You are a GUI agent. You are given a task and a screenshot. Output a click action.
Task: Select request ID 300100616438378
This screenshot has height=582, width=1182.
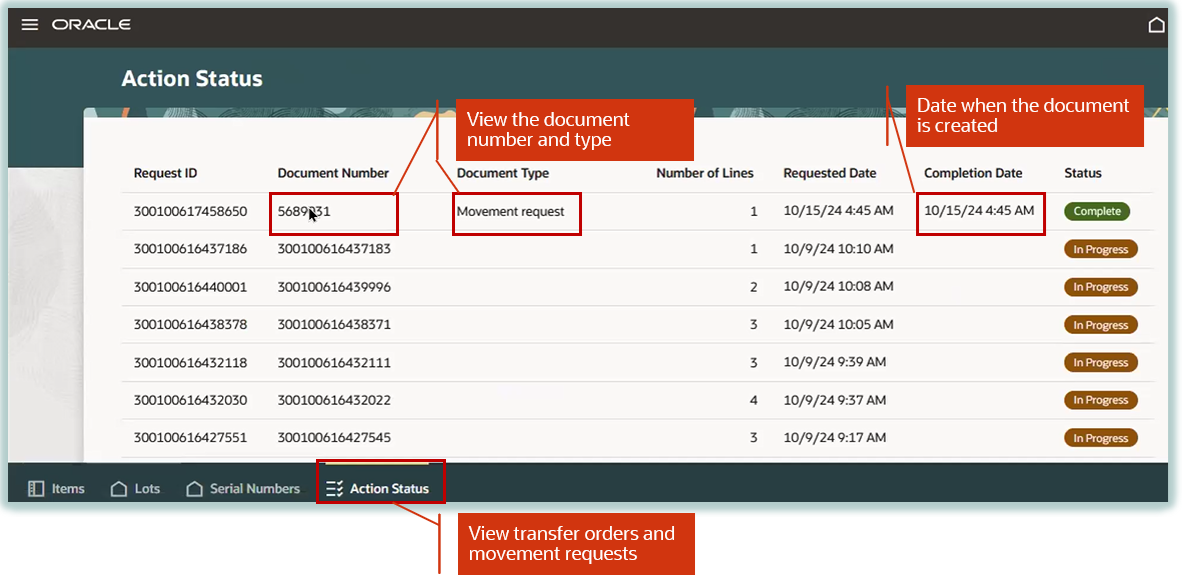pyautogui.click(x=190, y=325)
